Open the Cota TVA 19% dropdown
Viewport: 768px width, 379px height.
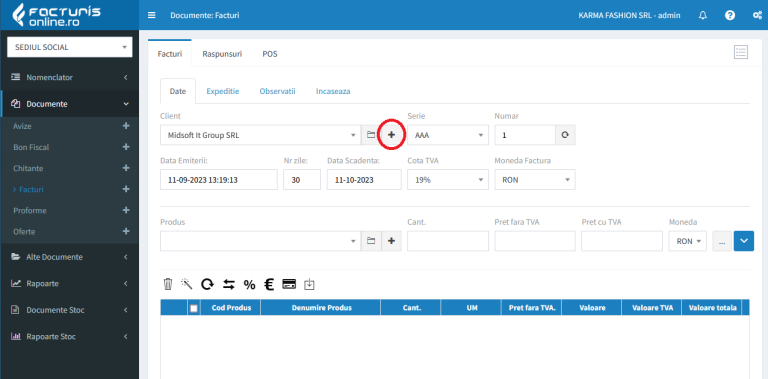(x=448, y=180)
